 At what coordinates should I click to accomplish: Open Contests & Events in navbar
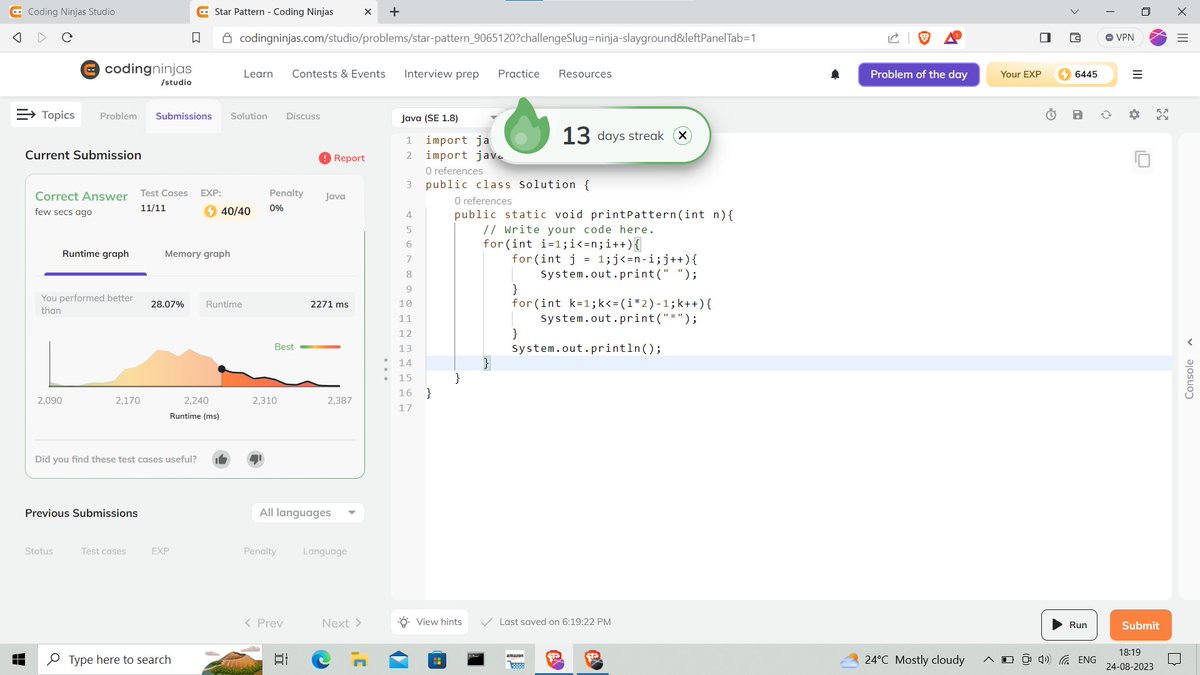(339, 74)
